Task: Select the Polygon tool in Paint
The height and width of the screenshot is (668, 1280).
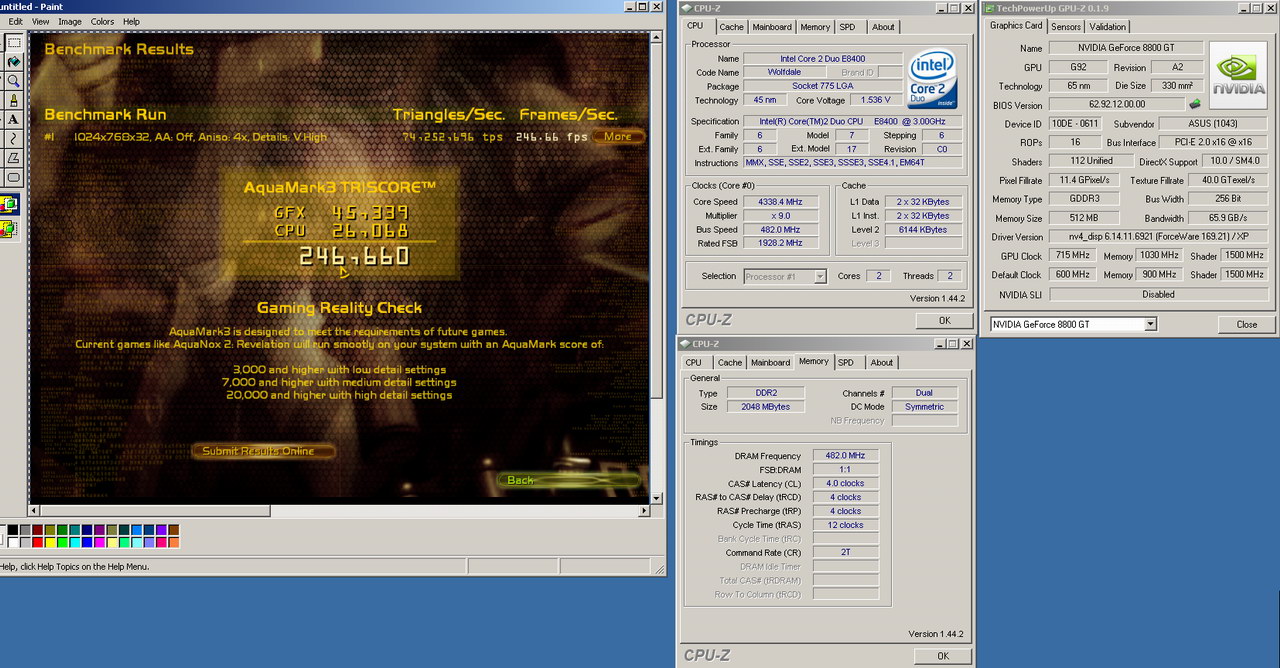Action: pyautogui.click(x=14, y=157)
